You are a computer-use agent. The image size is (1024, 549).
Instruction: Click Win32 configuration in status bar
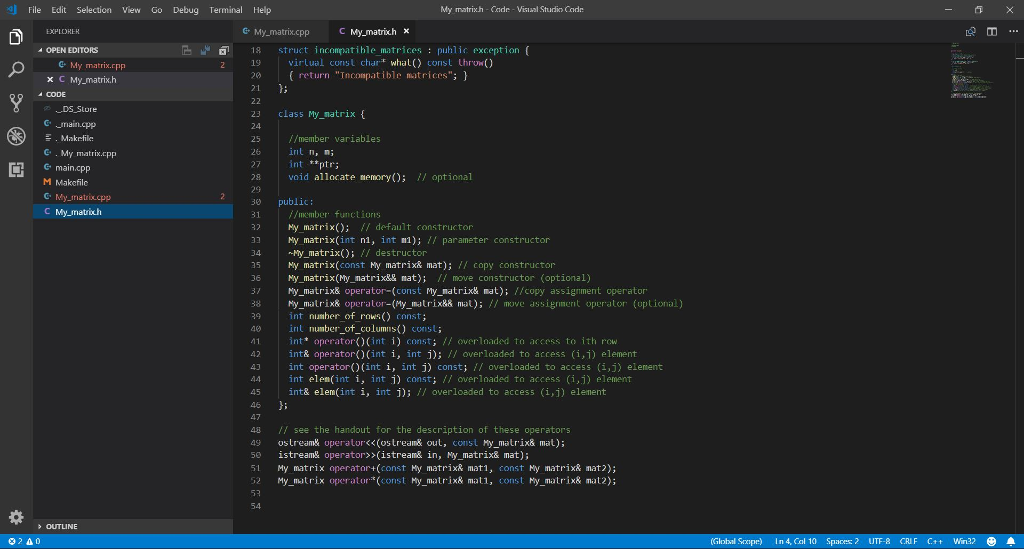click(964, 541)
